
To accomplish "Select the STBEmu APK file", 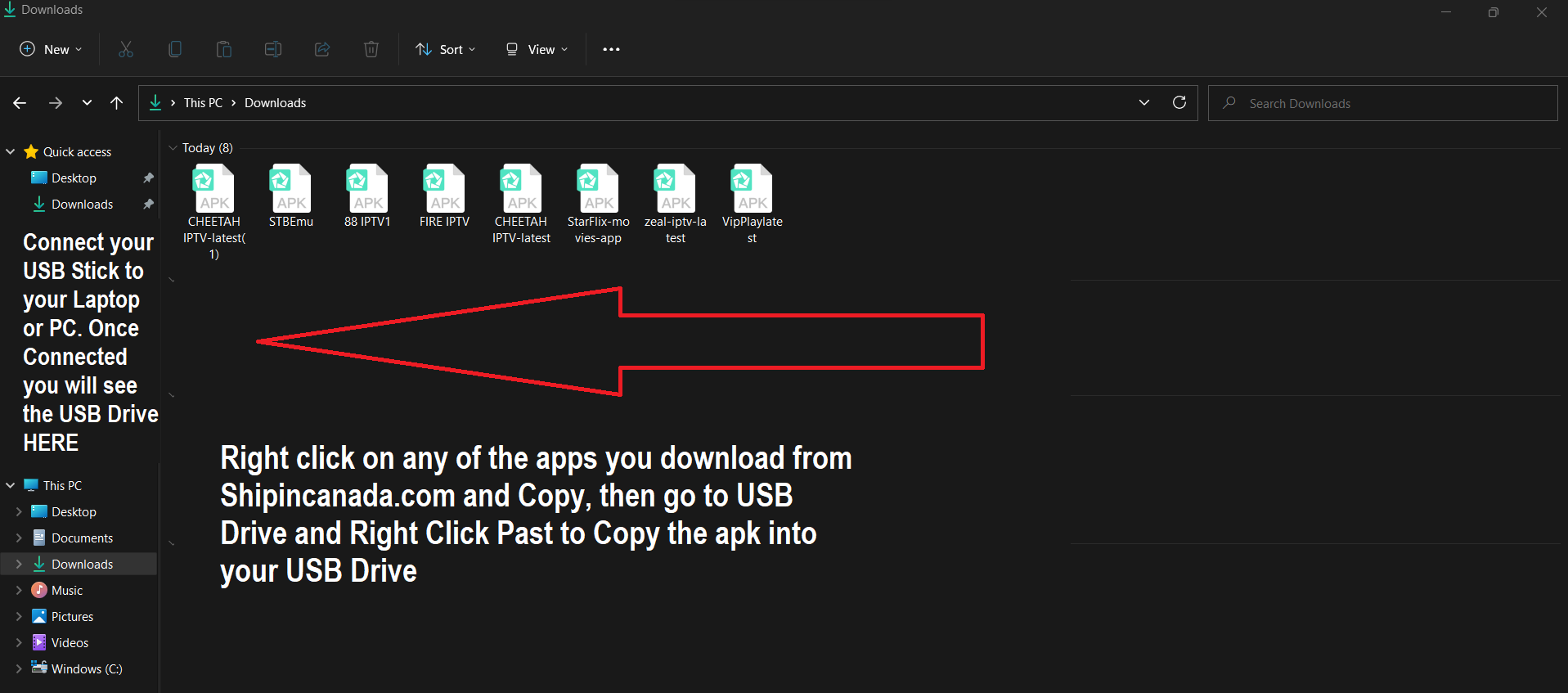I will (291, 196).
